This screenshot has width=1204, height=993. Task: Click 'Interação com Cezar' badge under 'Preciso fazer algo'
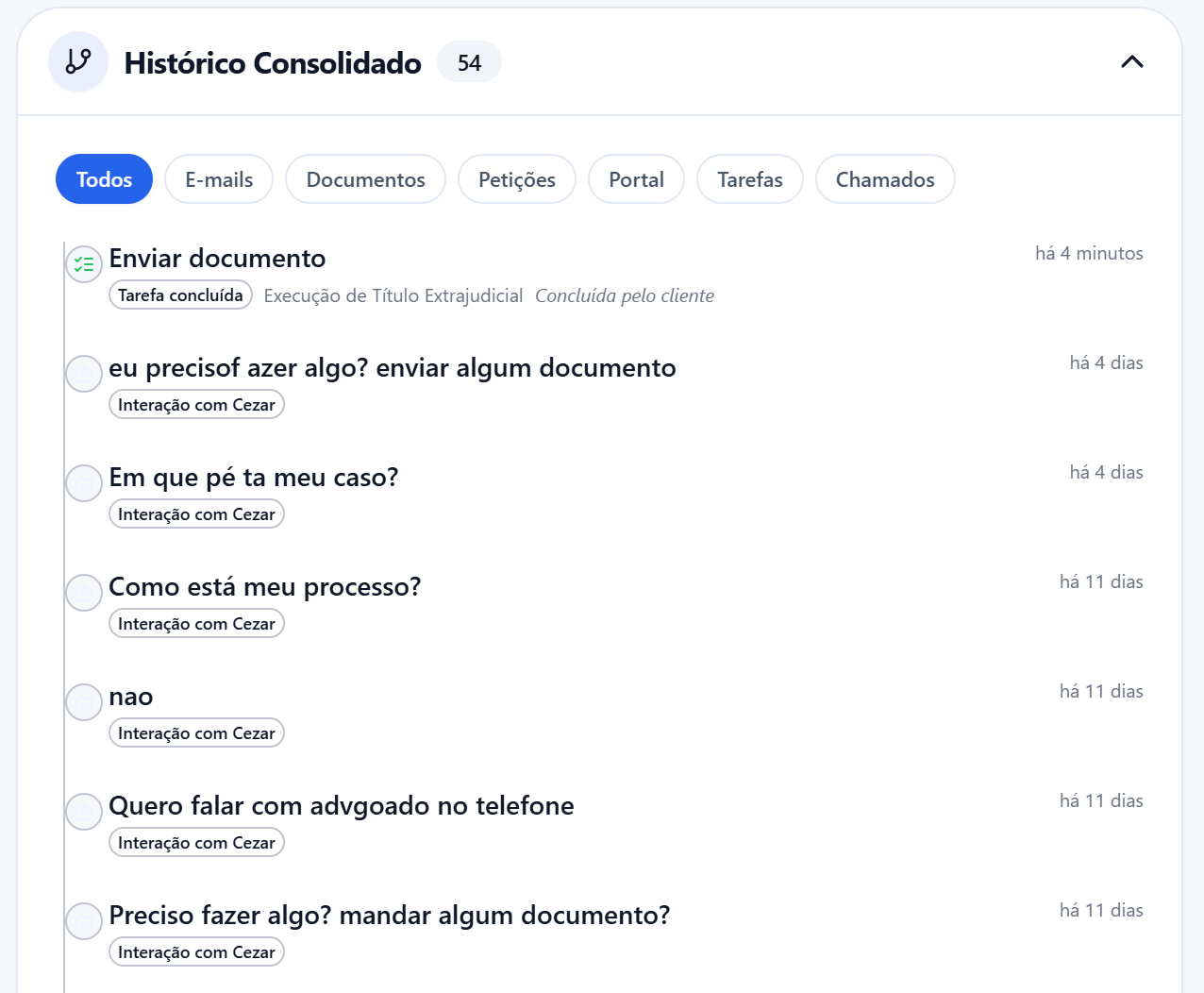(x=196, y=952)
